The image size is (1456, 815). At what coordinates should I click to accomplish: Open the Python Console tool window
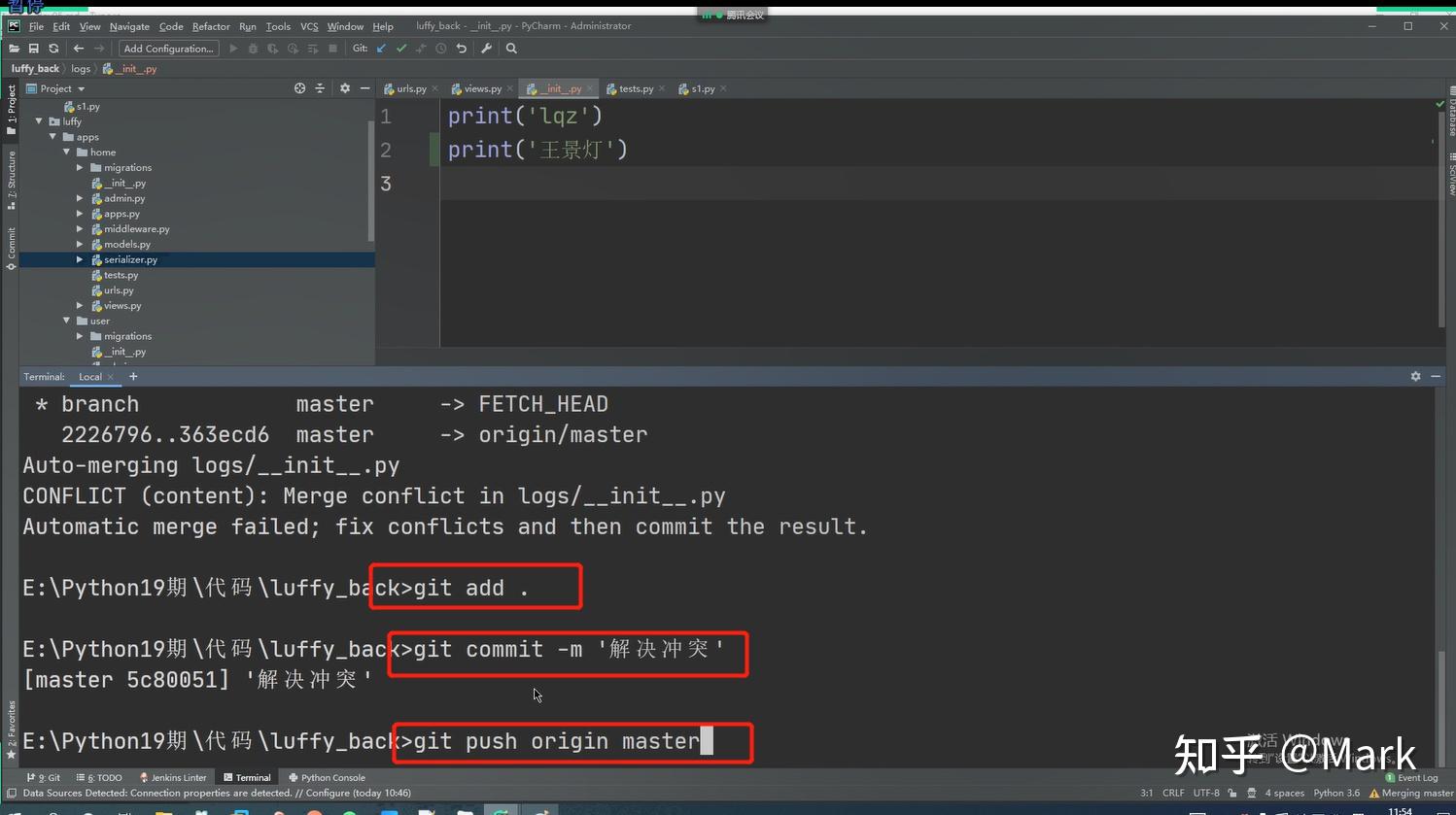(x=327, y=777)
